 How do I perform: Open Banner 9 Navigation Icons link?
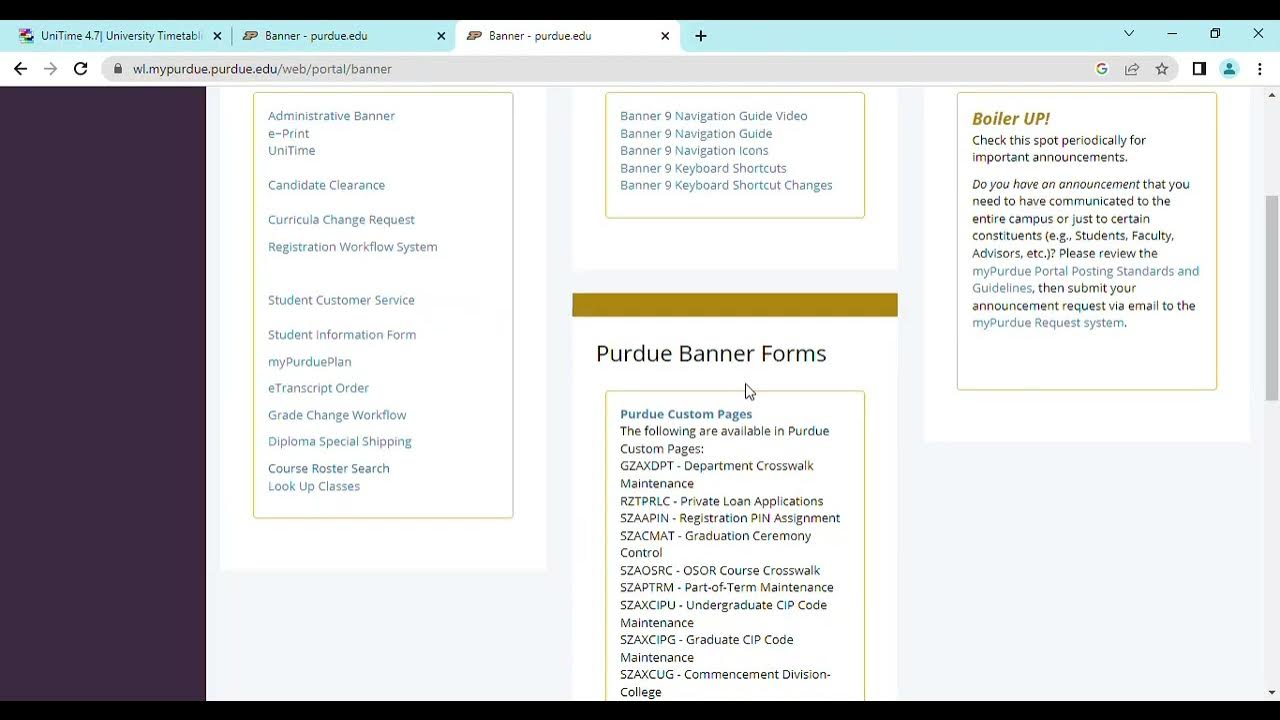pos(694,151)
